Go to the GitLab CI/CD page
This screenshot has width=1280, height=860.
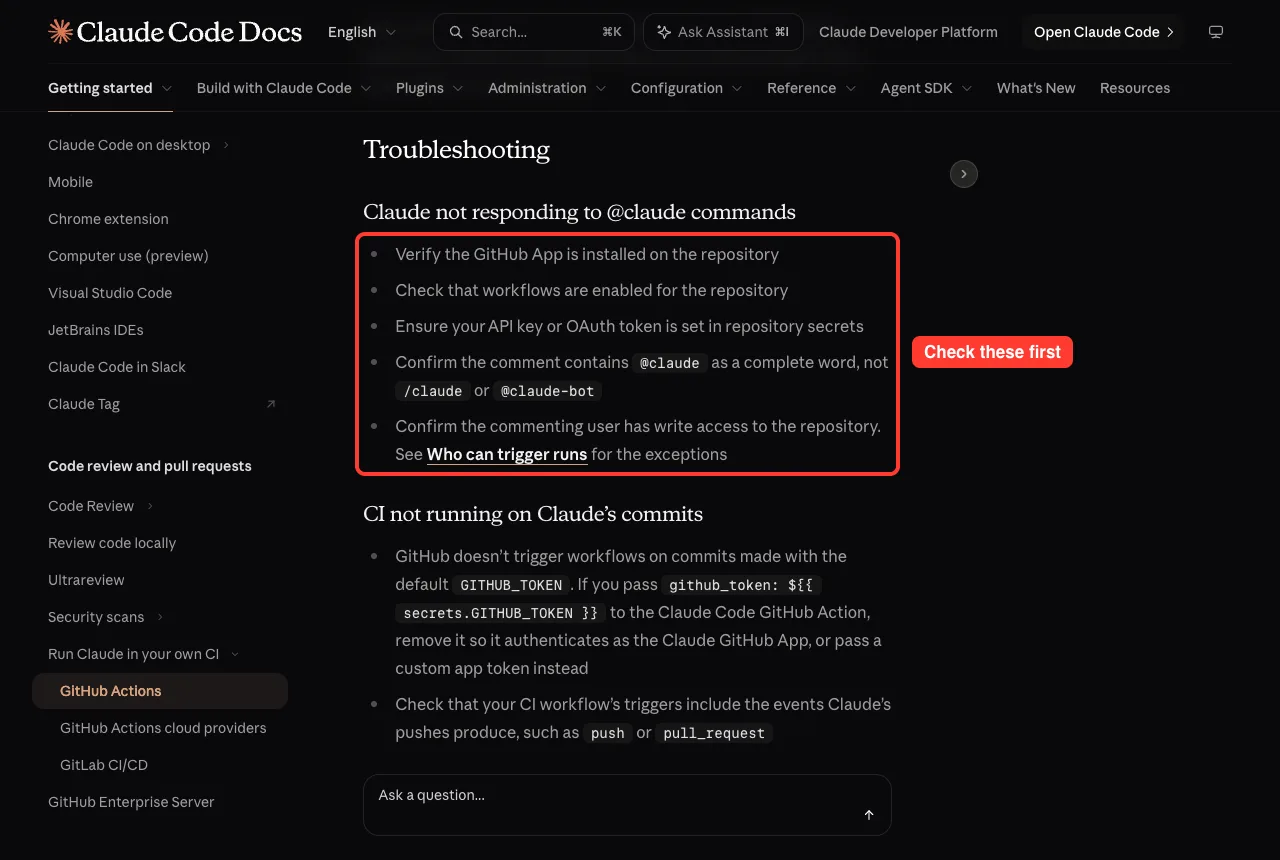104,765
